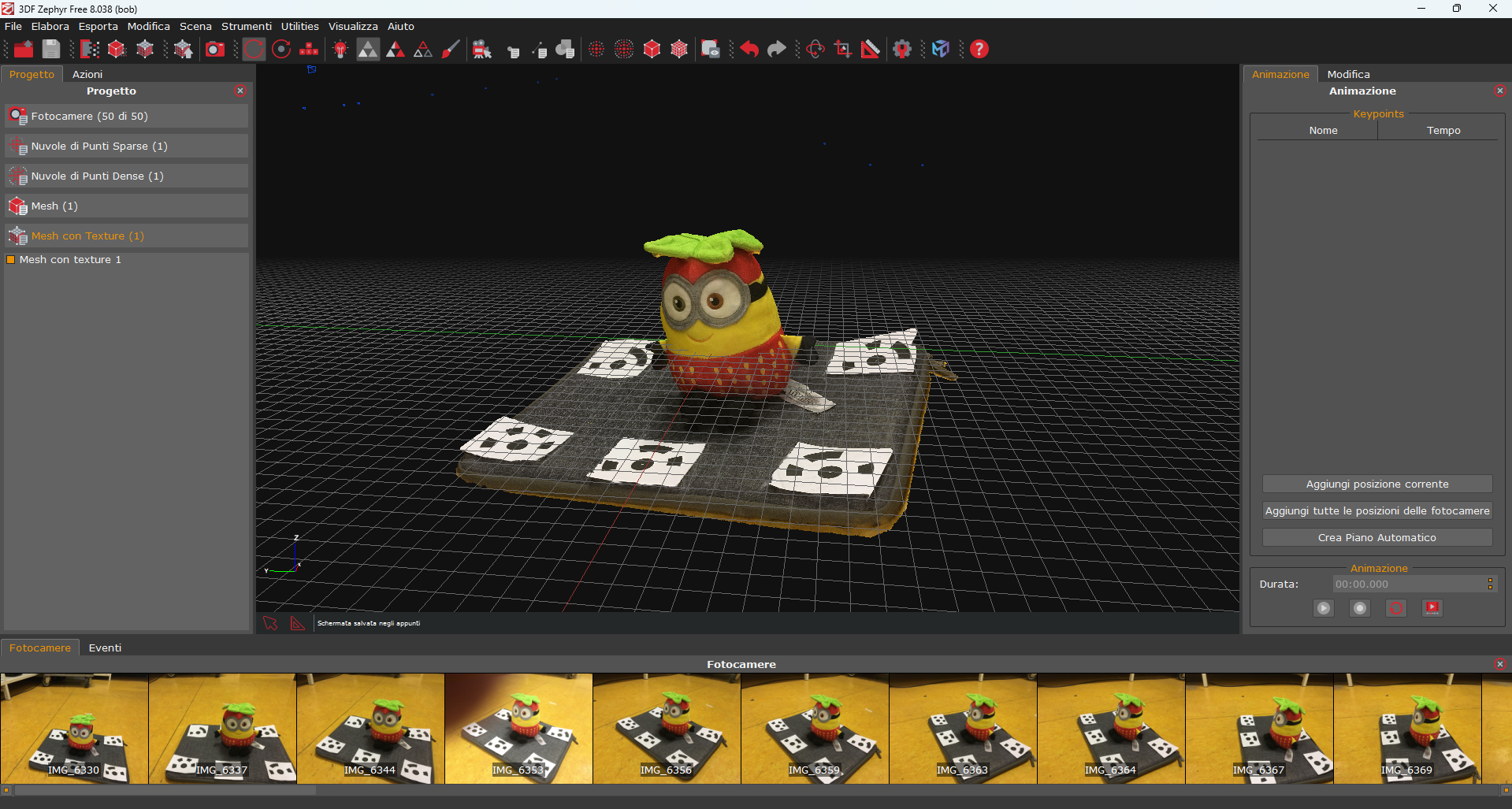Select the brush editing tool
Screen dimensions: 1512x809
(450, 49)
